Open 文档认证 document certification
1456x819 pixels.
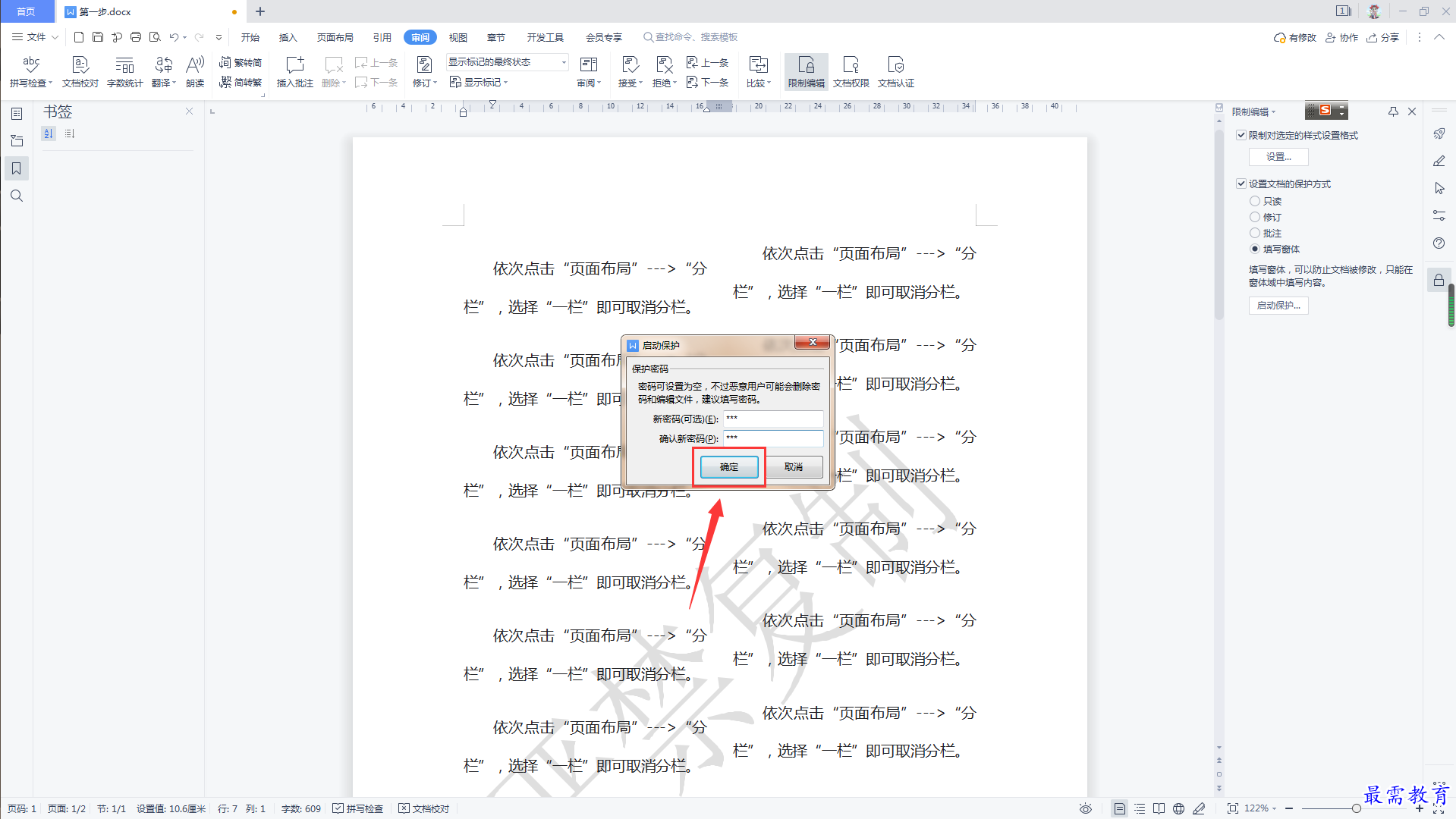click(896, 71)
